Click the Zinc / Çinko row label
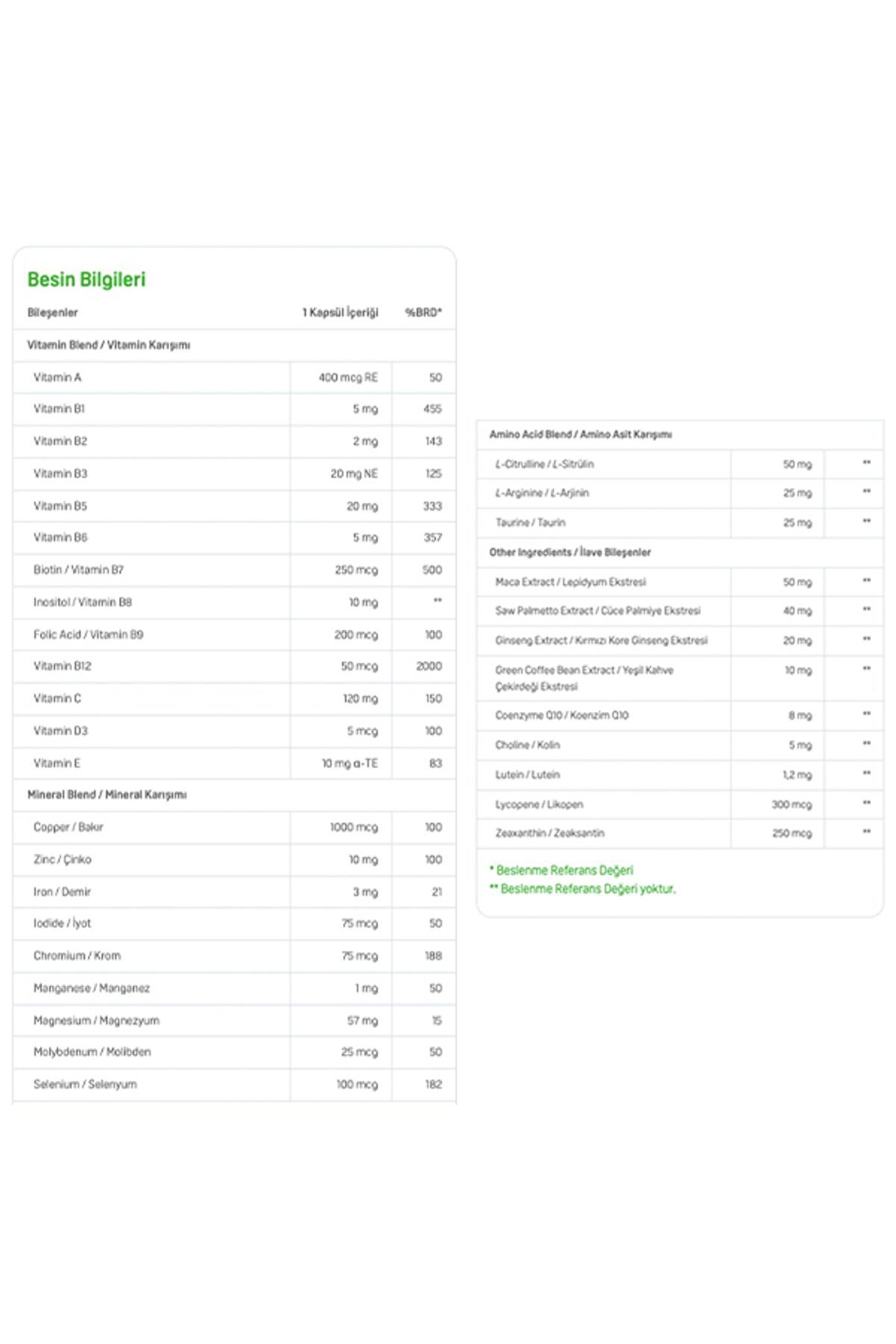This screenshot has height=1344, width=896. coord(62,859)
